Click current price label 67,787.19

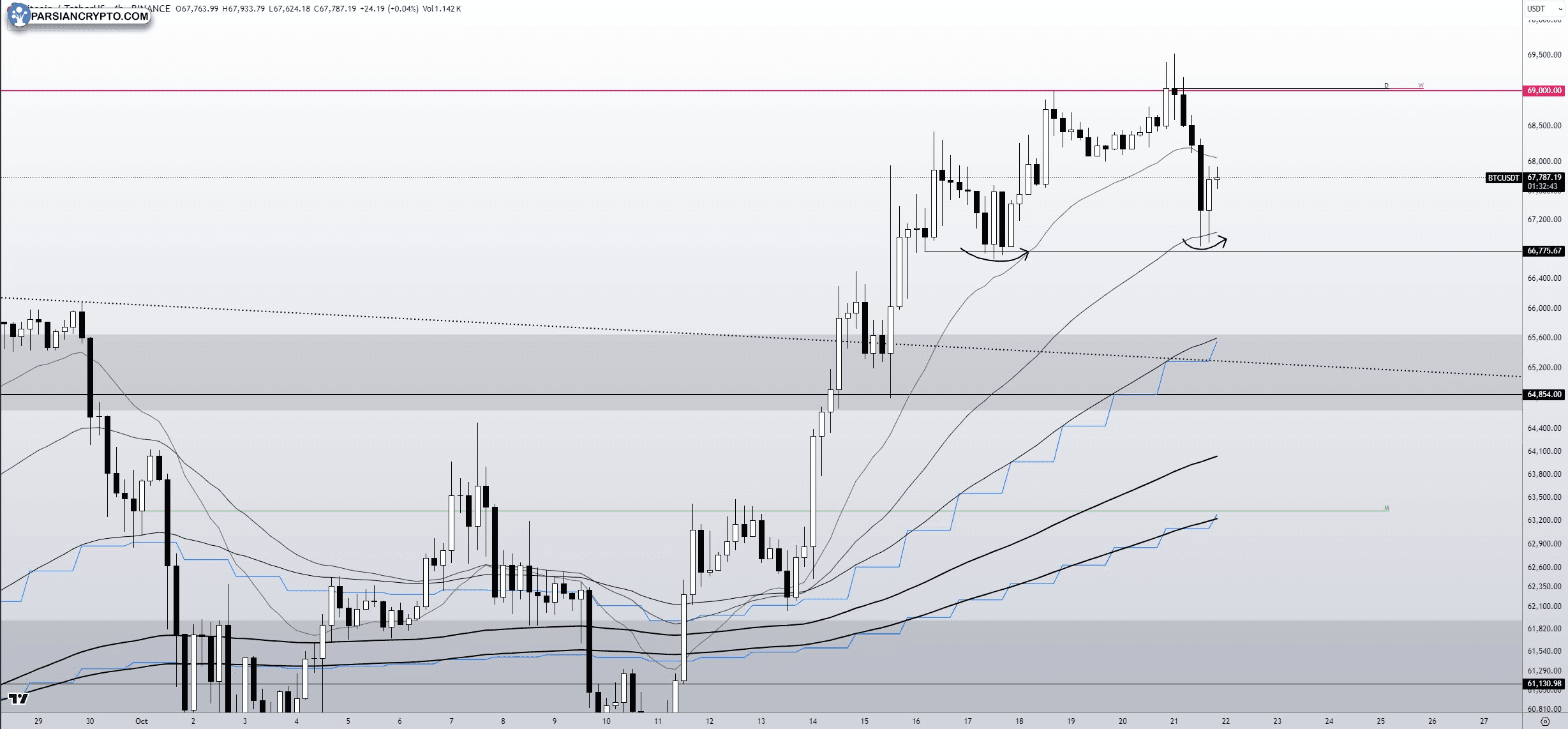1544,177
